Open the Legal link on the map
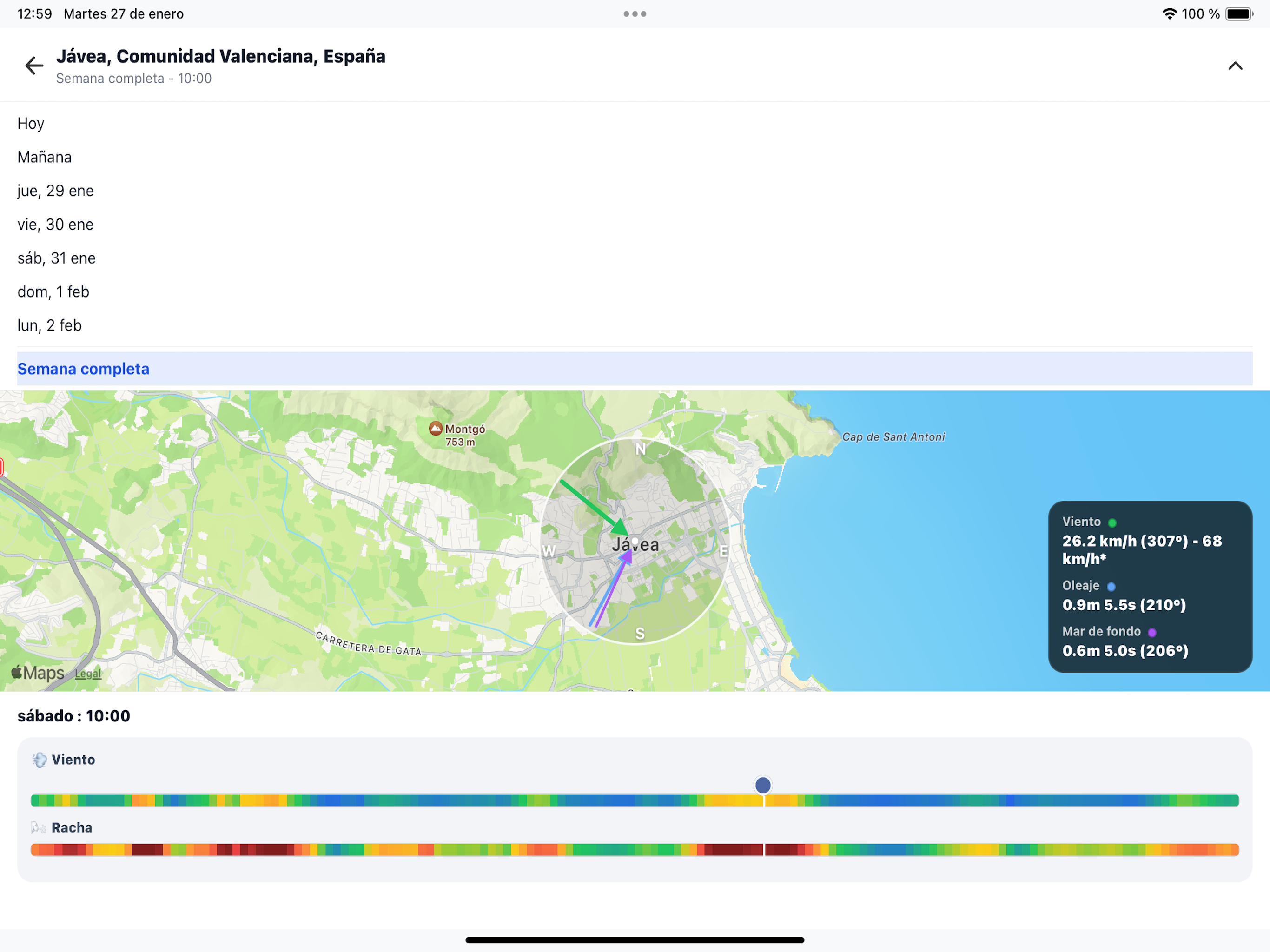Screen dimensions: 1270x952 (x=88, y=674)
